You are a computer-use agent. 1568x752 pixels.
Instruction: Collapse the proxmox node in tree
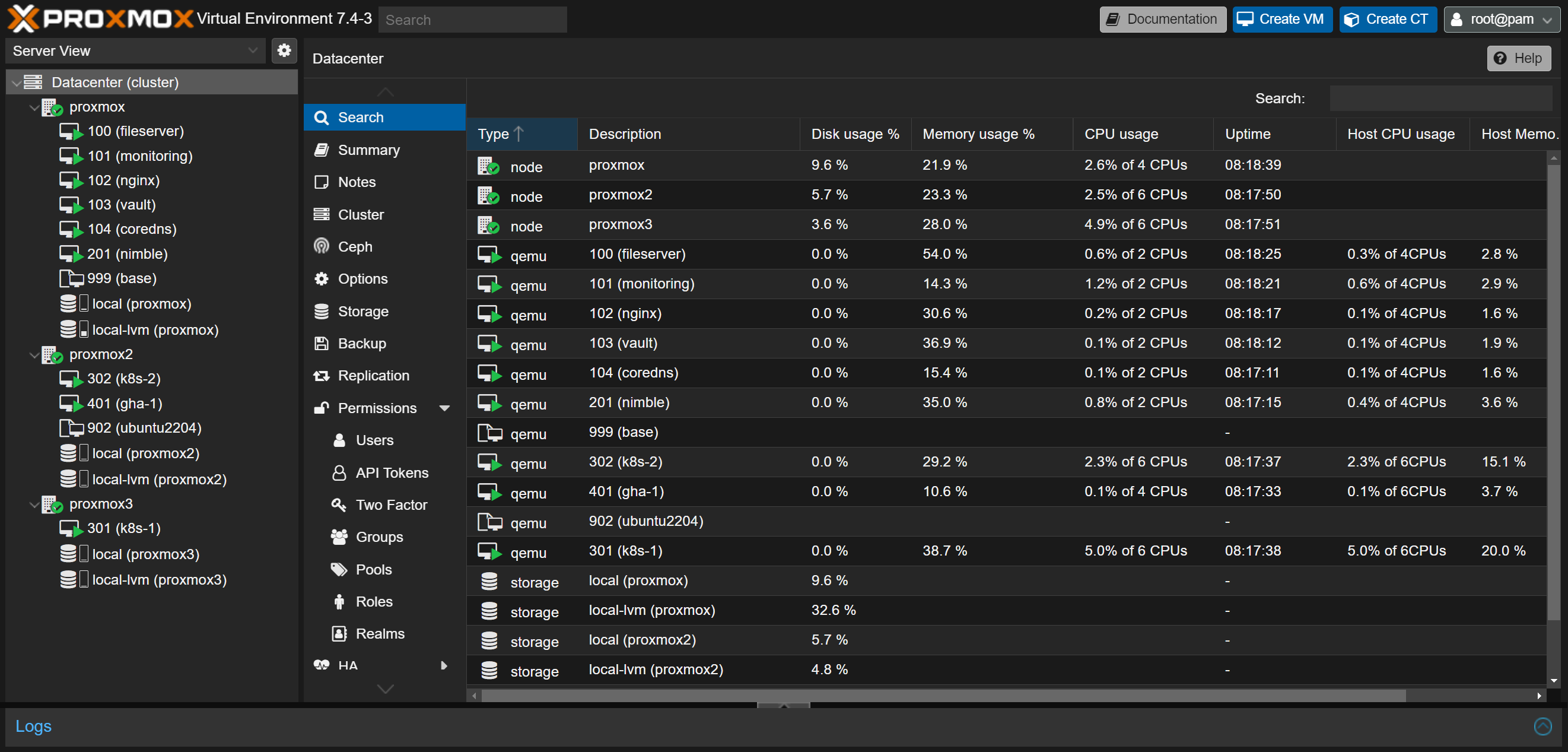tap(34, 108)
